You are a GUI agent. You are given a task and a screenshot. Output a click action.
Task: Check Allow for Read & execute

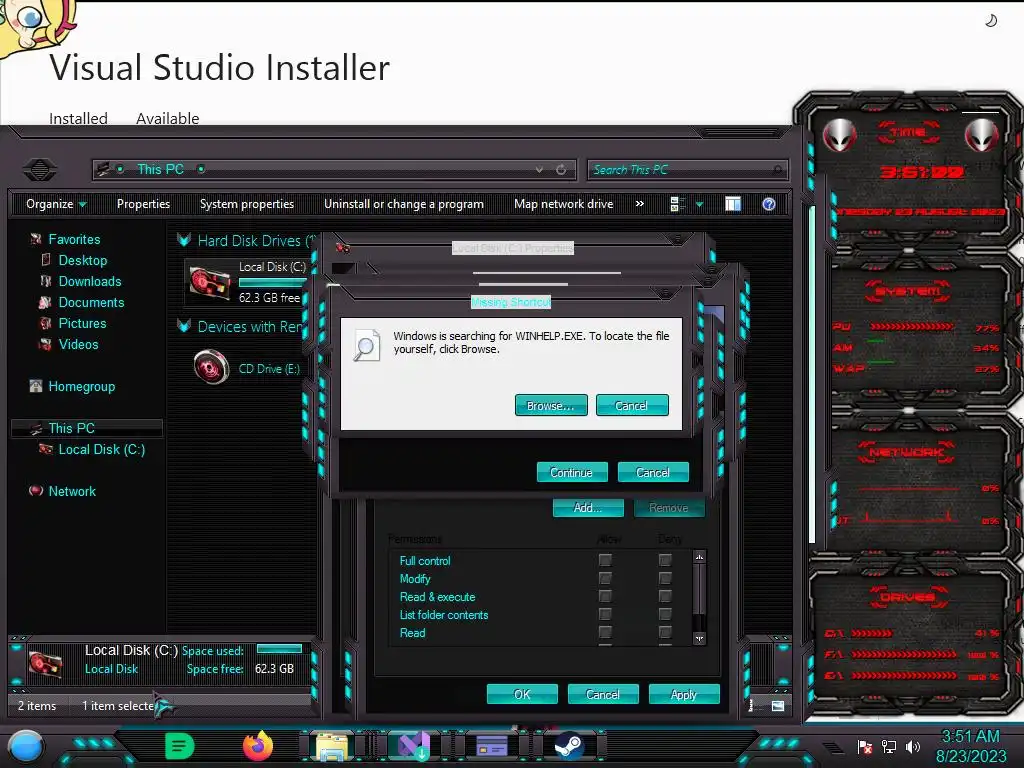click(605, 596)
